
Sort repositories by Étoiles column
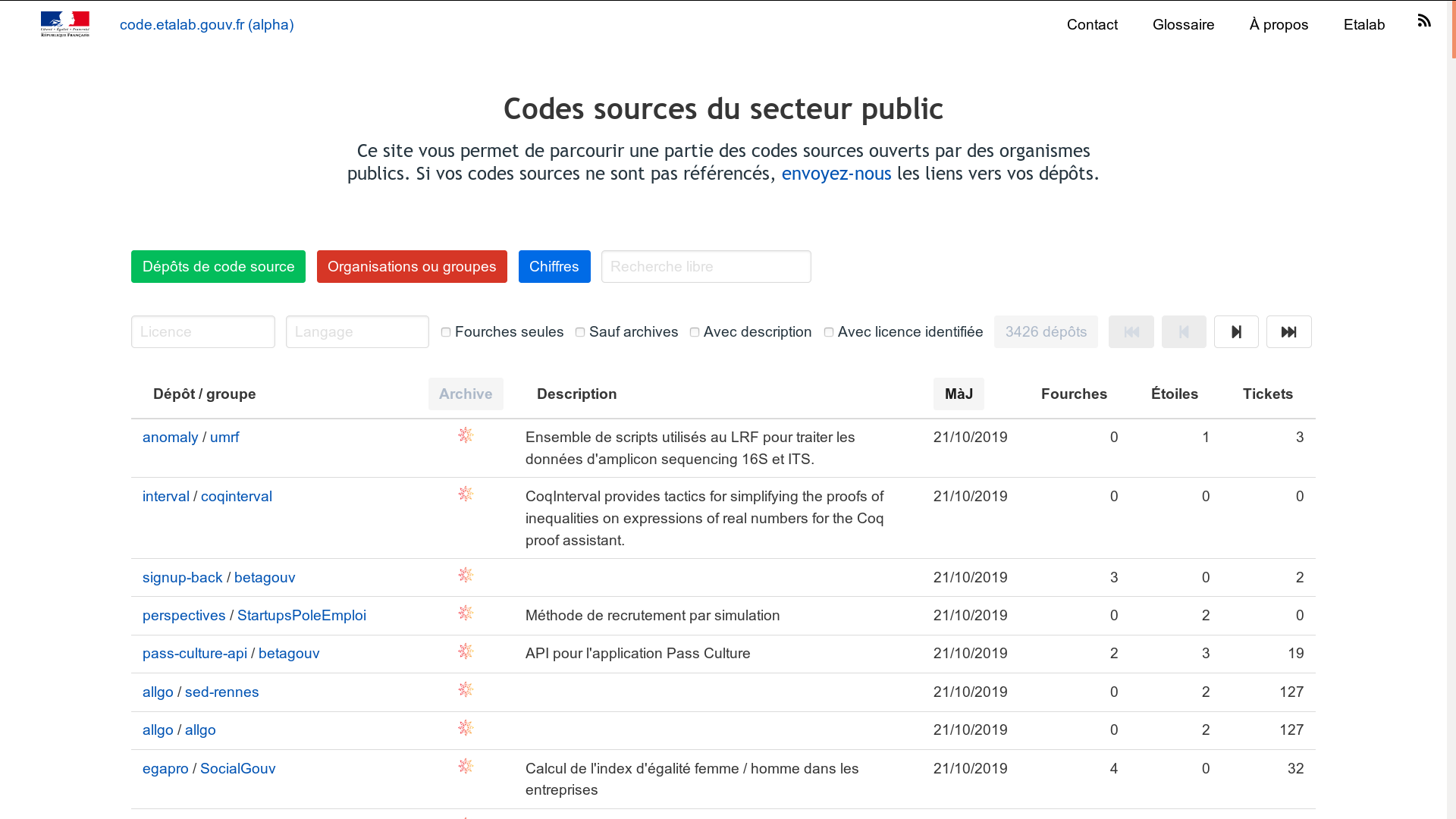coord(1174,394)
